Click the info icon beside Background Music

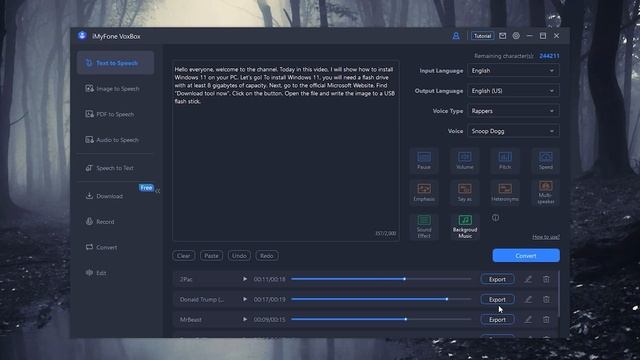point(495,218)
